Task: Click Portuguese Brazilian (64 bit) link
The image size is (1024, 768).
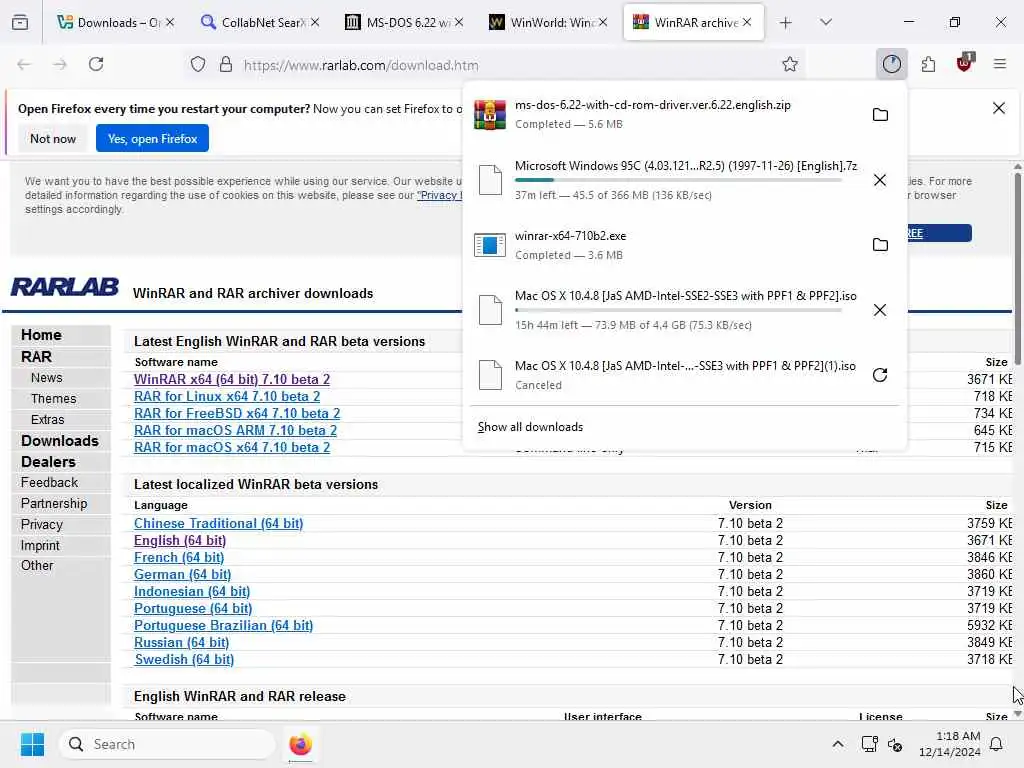Action: click(x=223, y=626)
